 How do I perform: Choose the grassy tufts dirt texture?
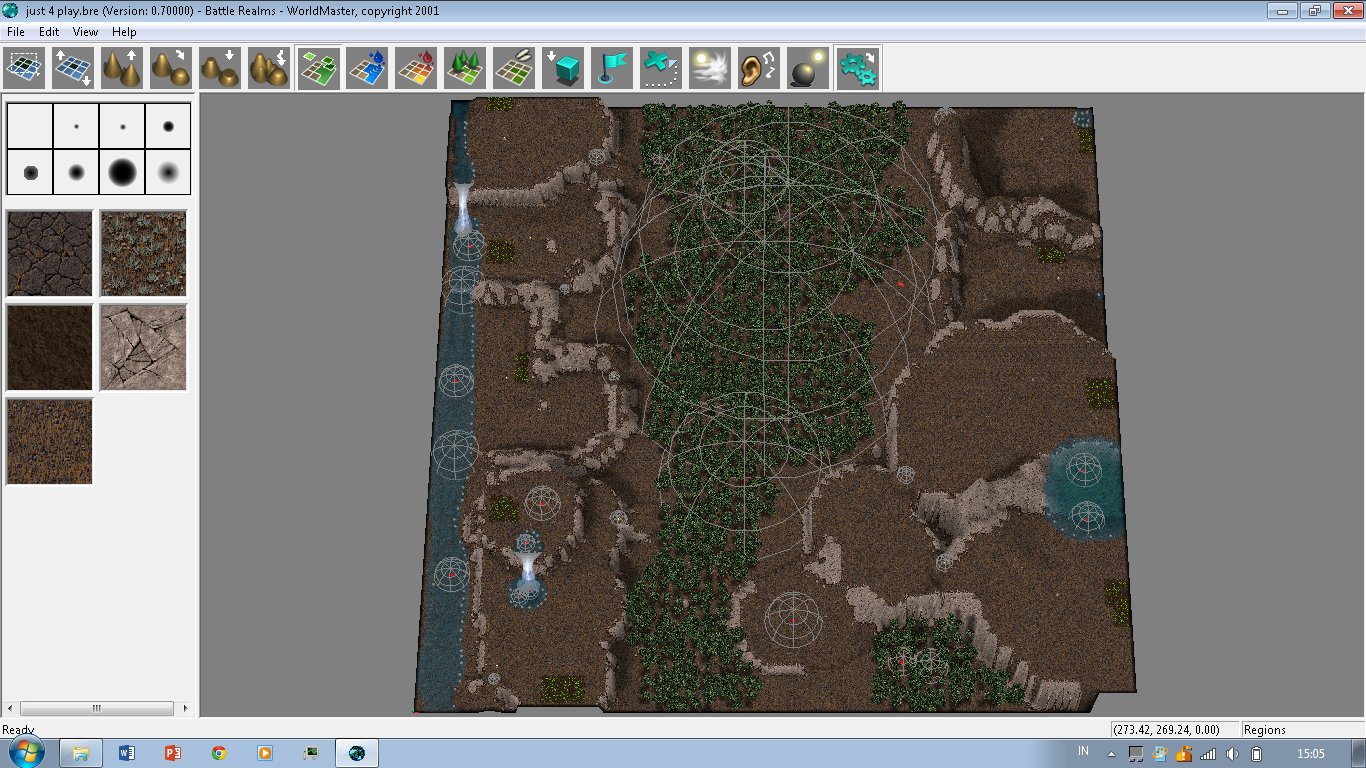143,253
